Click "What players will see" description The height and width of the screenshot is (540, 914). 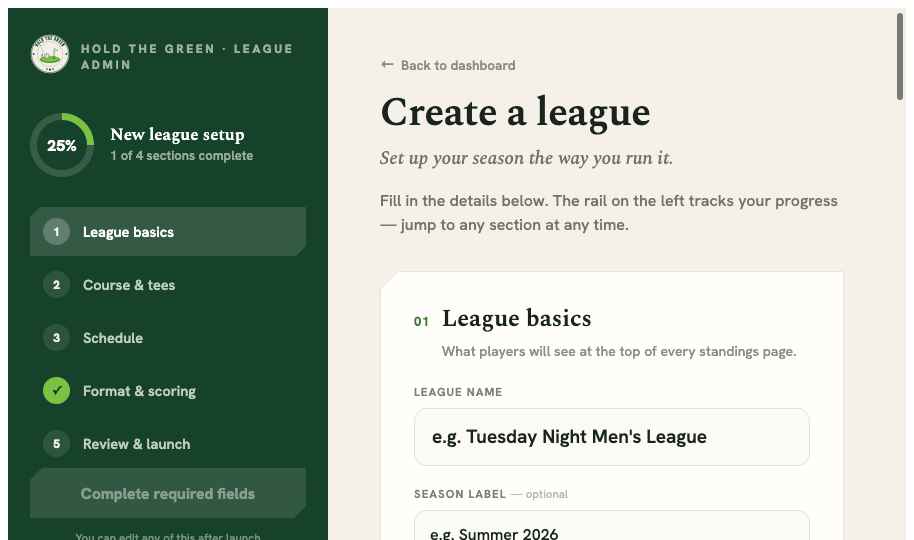(619, 352)
